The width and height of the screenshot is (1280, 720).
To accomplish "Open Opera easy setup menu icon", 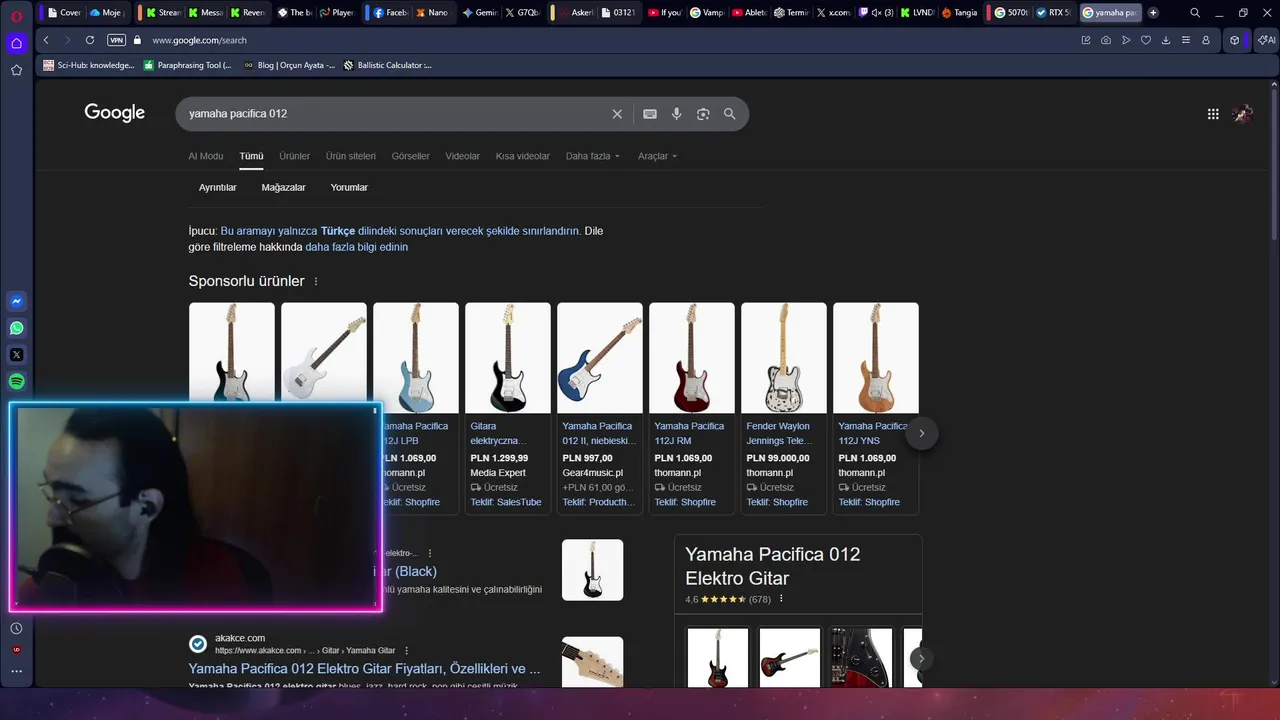I will coord(1186,40).
